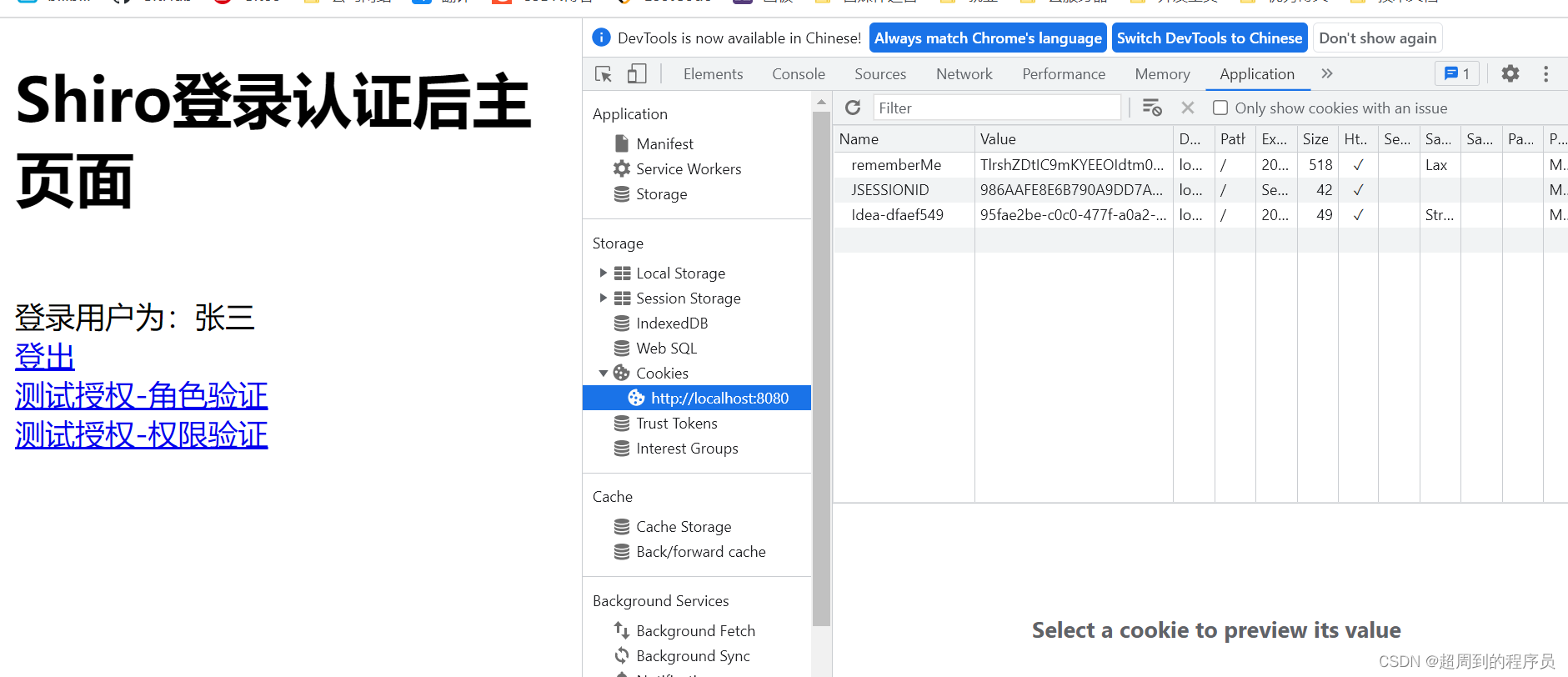Image resolution: width=1568 pixels, height=677 pixels.
Task: Click the issues counter badge
Action: pyautogui.click(x=1456, y=73)
